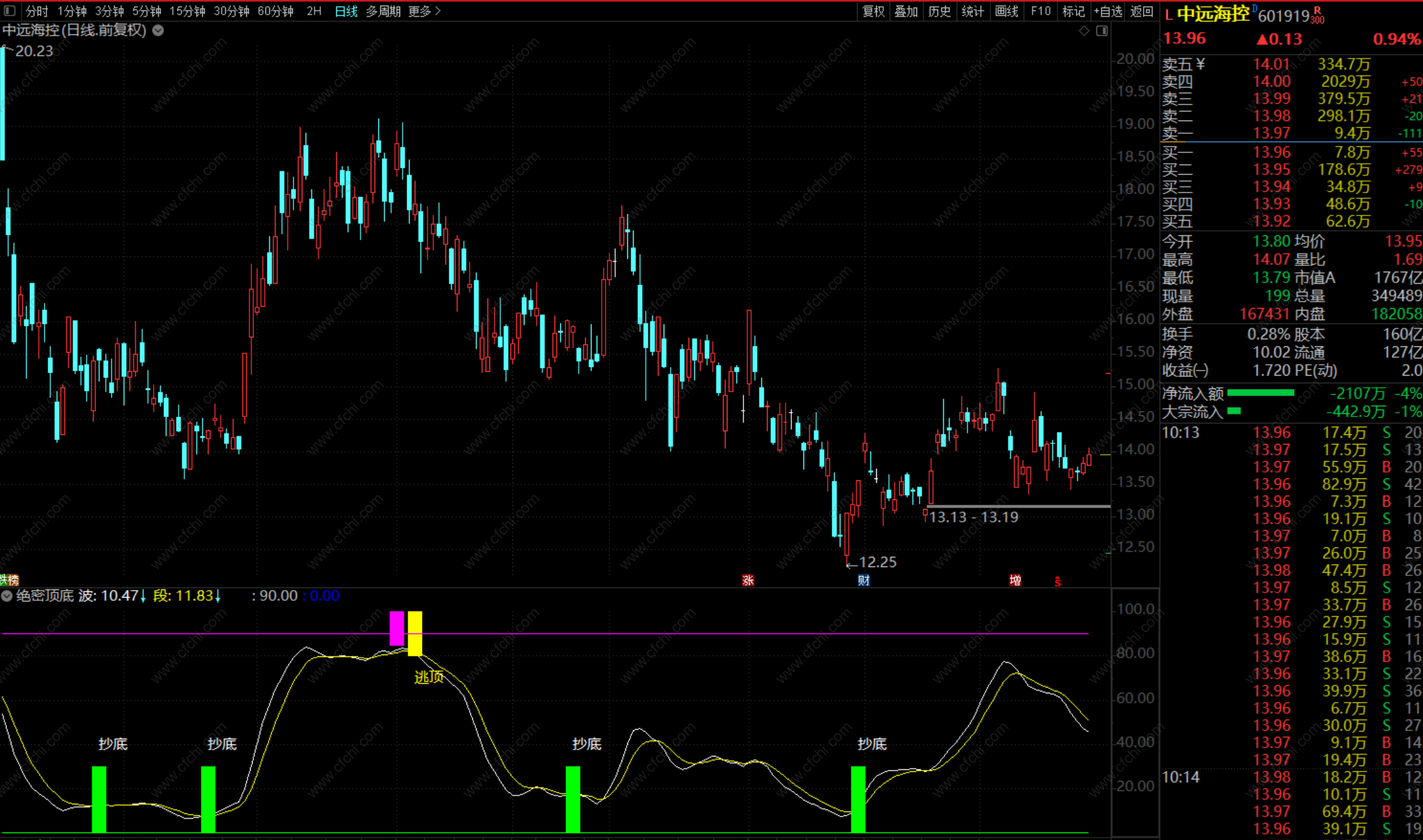Toggle left sidebar panel icon
This screenshot has height=840, width=1423.
pos(10,11)
